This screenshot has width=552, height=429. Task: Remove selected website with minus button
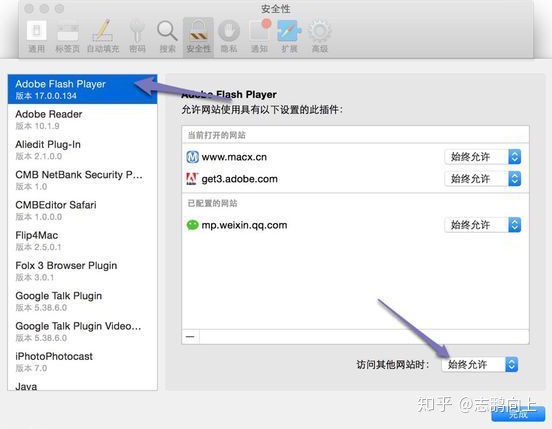pos(190,337)
